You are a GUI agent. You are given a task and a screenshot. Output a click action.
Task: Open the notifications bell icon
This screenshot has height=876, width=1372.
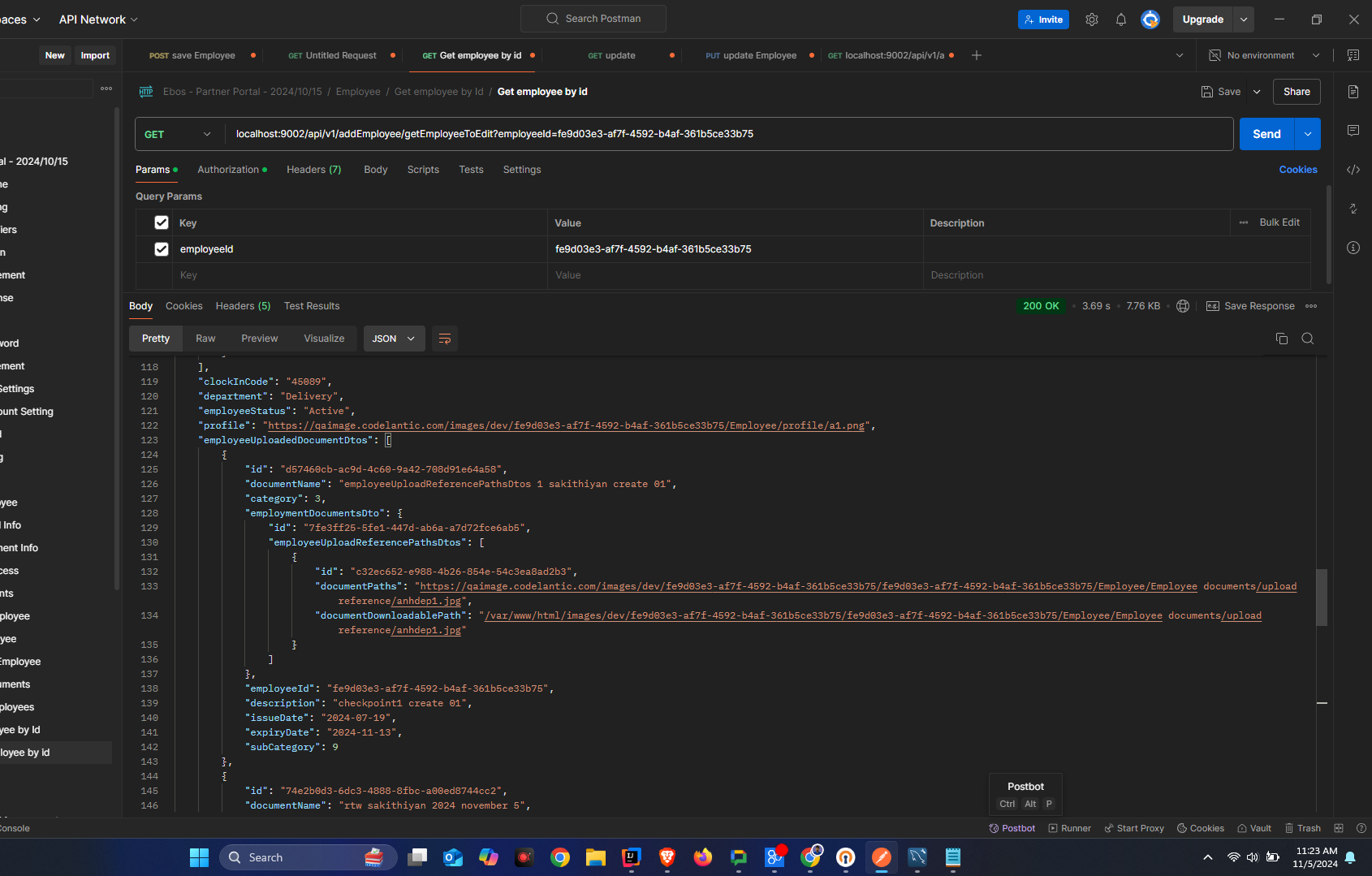[1121, 19]
